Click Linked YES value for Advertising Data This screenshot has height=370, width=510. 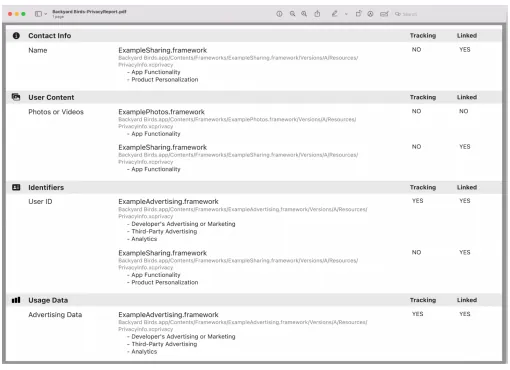tap(465, 314)
